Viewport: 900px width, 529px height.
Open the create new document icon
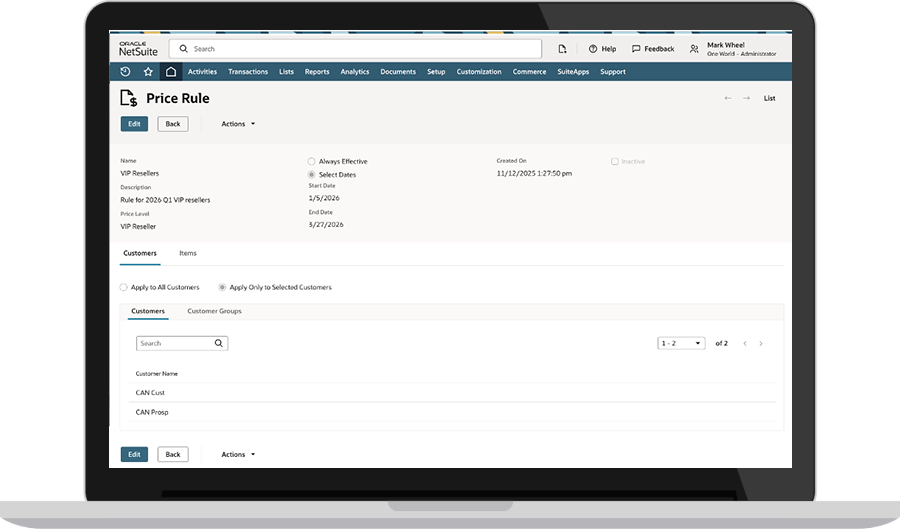(x=562, y=49)
